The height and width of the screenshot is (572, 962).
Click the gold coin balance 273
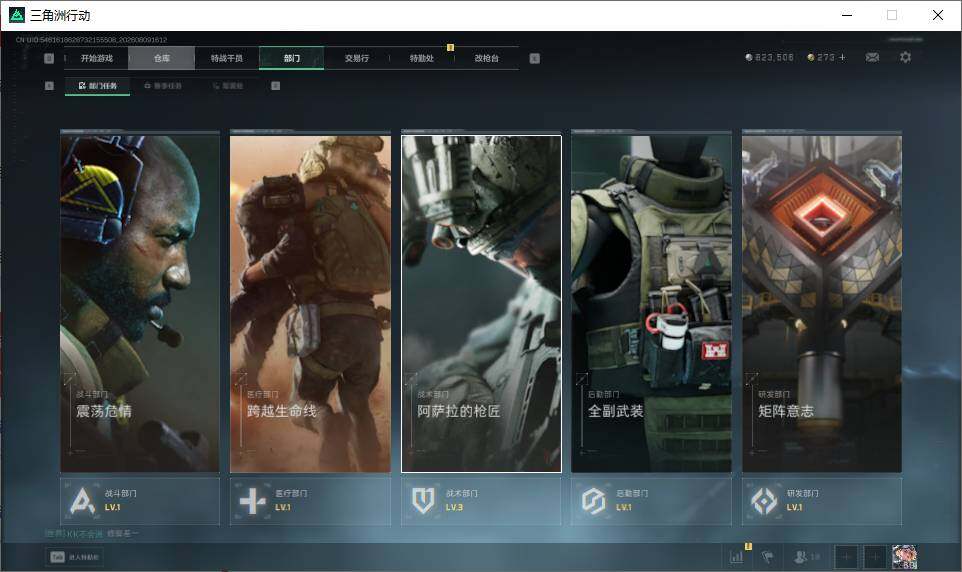tap(822, 57)
